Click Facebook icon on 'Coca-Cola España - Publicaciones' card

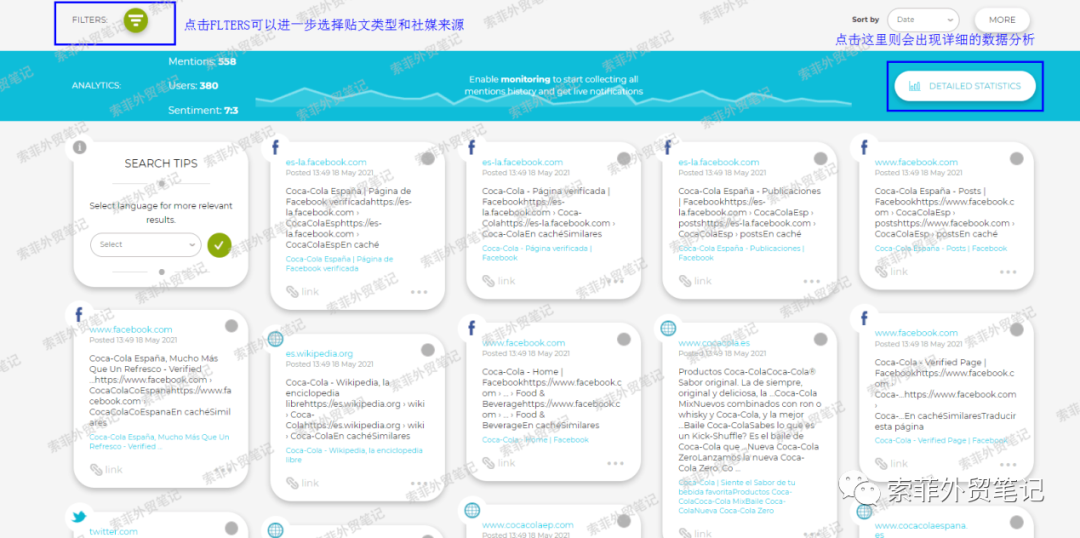pos(667,147)
